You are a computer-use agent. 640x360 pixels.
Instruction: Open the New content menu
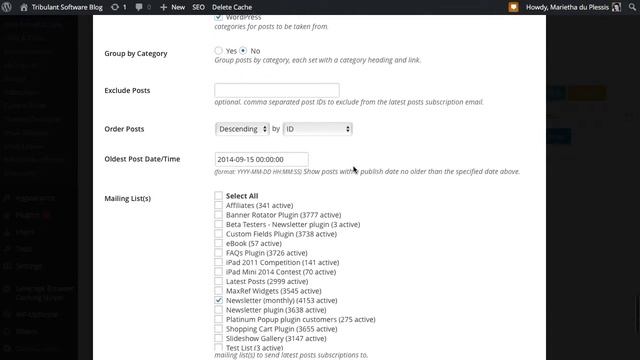[x=172, y=7]
